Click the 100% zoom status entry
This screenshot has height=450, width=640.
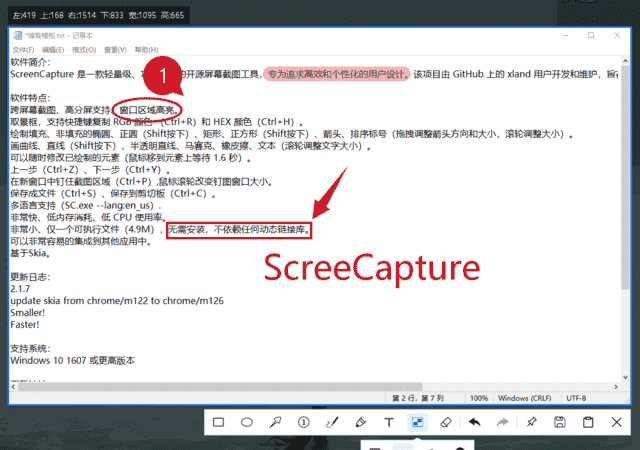tap(479, 398)
